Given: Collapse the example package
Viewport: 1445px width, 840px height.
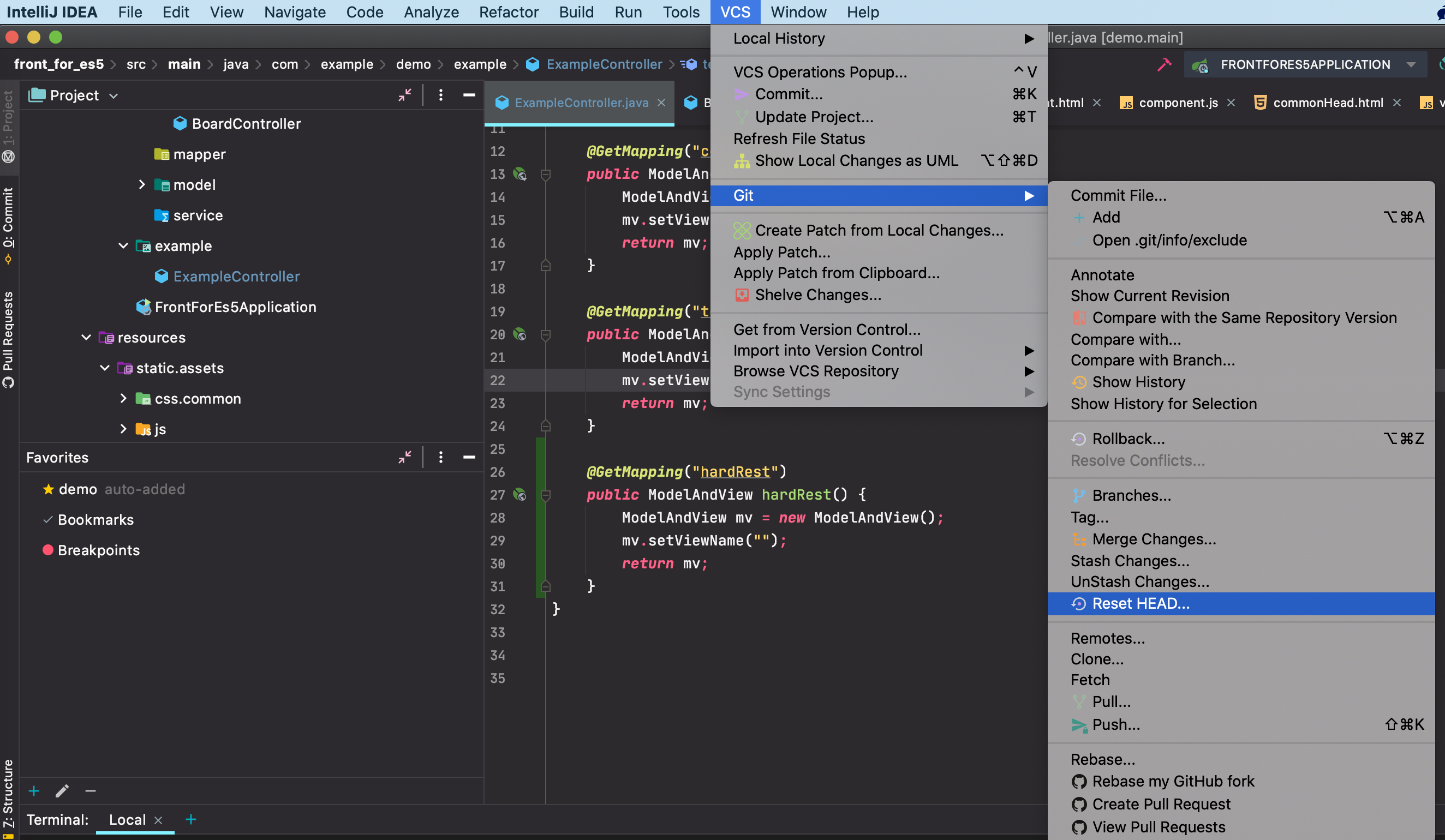Looking at the screenshot, I should pyautogui.click(x=123, y=245).
